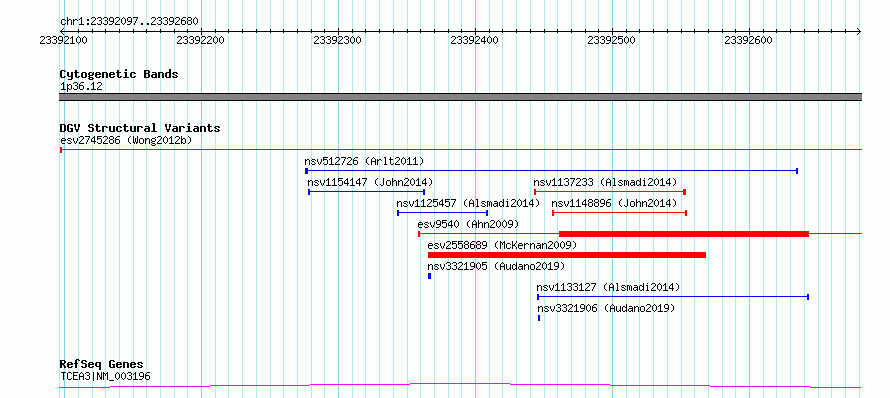Click the small blue nsv3321905 (Audano2019) marker

tap(430, 276)
